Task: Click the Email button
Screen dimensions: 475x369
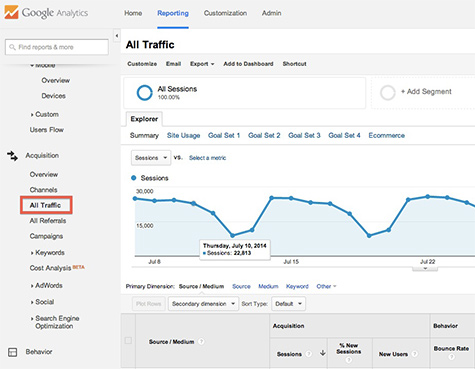Action: tap(173, 64)
